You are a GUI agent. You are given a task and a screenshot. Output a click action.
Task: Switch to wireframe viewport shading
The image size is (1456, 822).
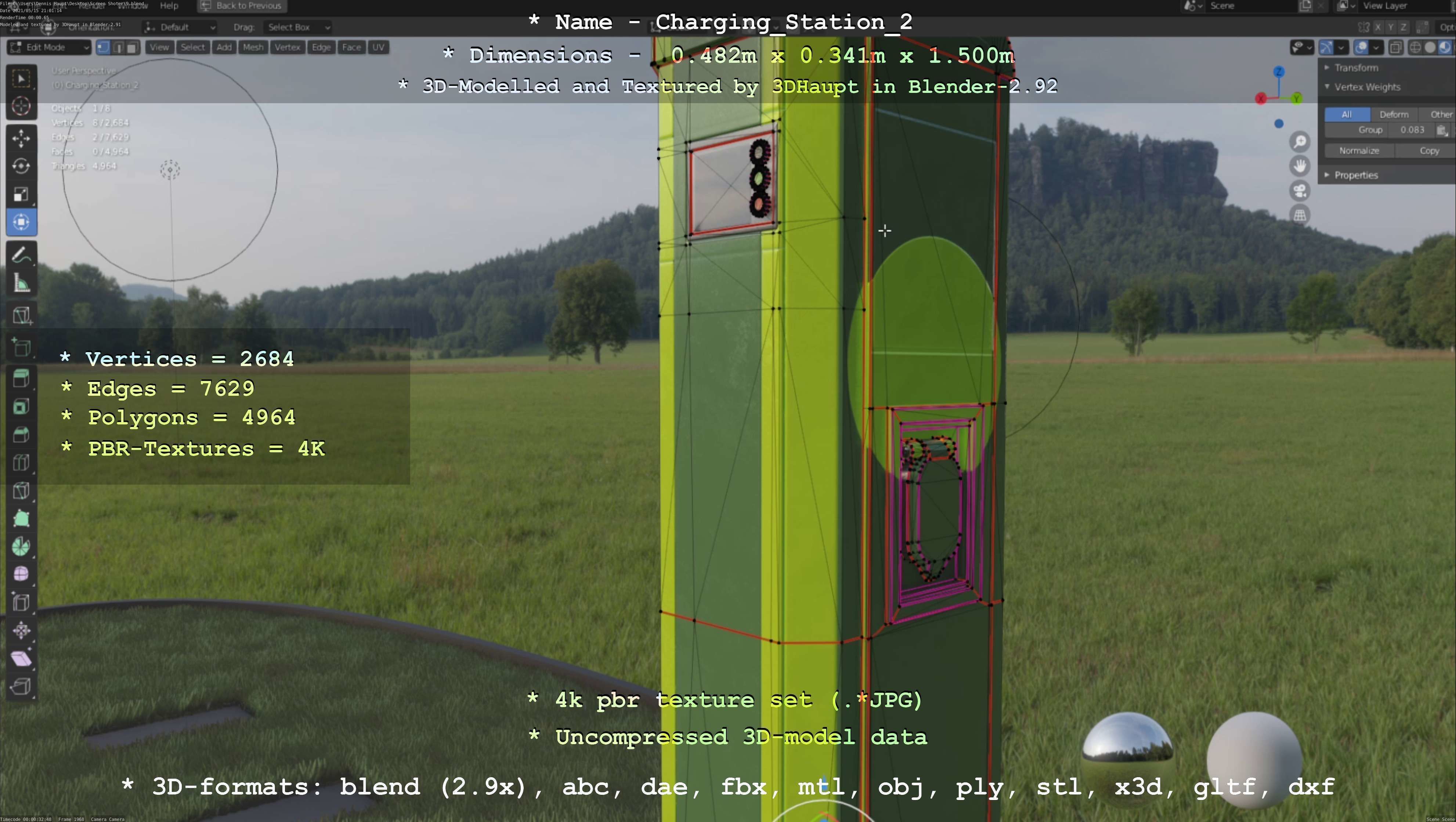click(x=1415, y=47)
